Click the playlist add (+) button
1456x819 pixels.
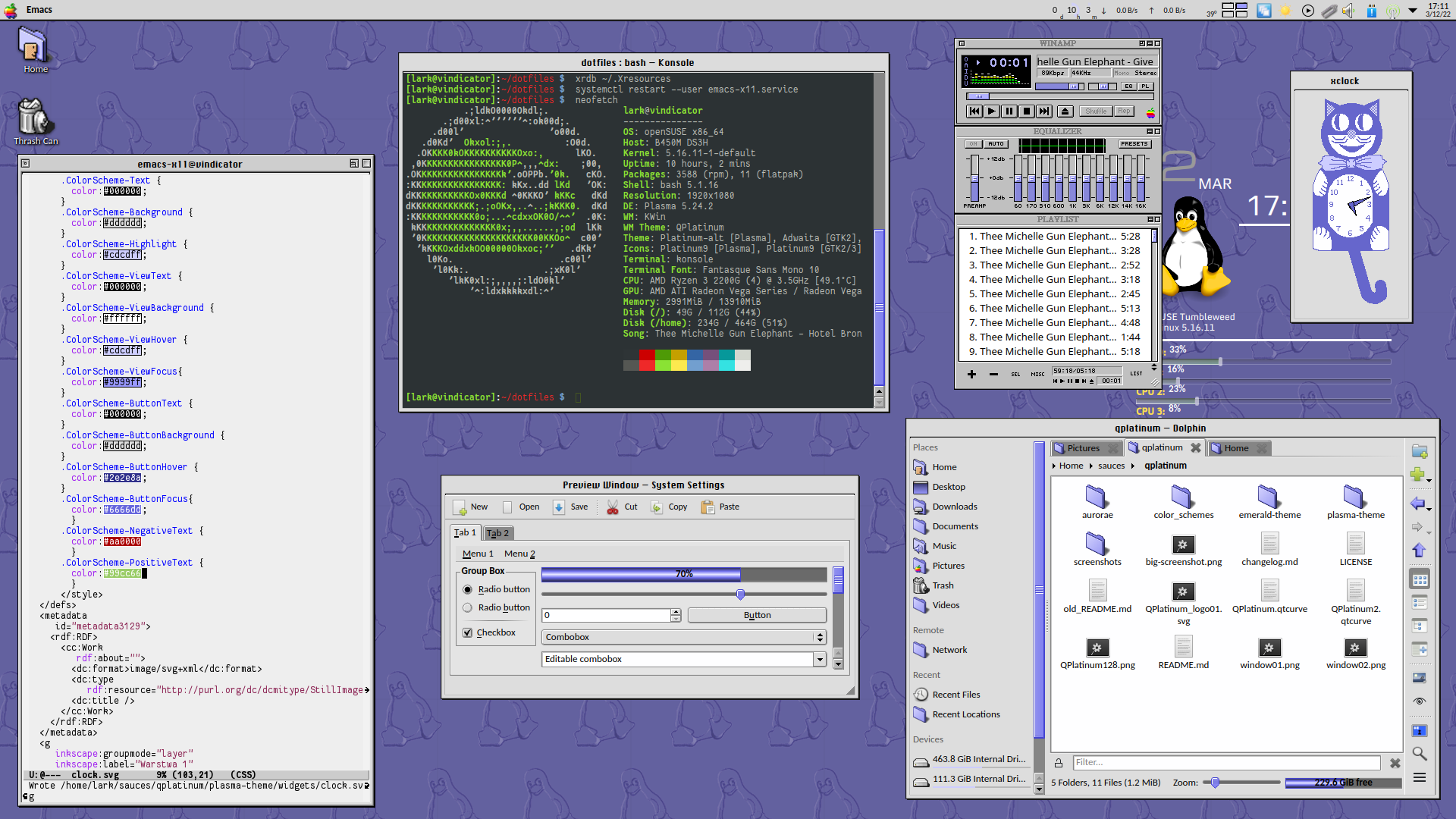(971, 374)
